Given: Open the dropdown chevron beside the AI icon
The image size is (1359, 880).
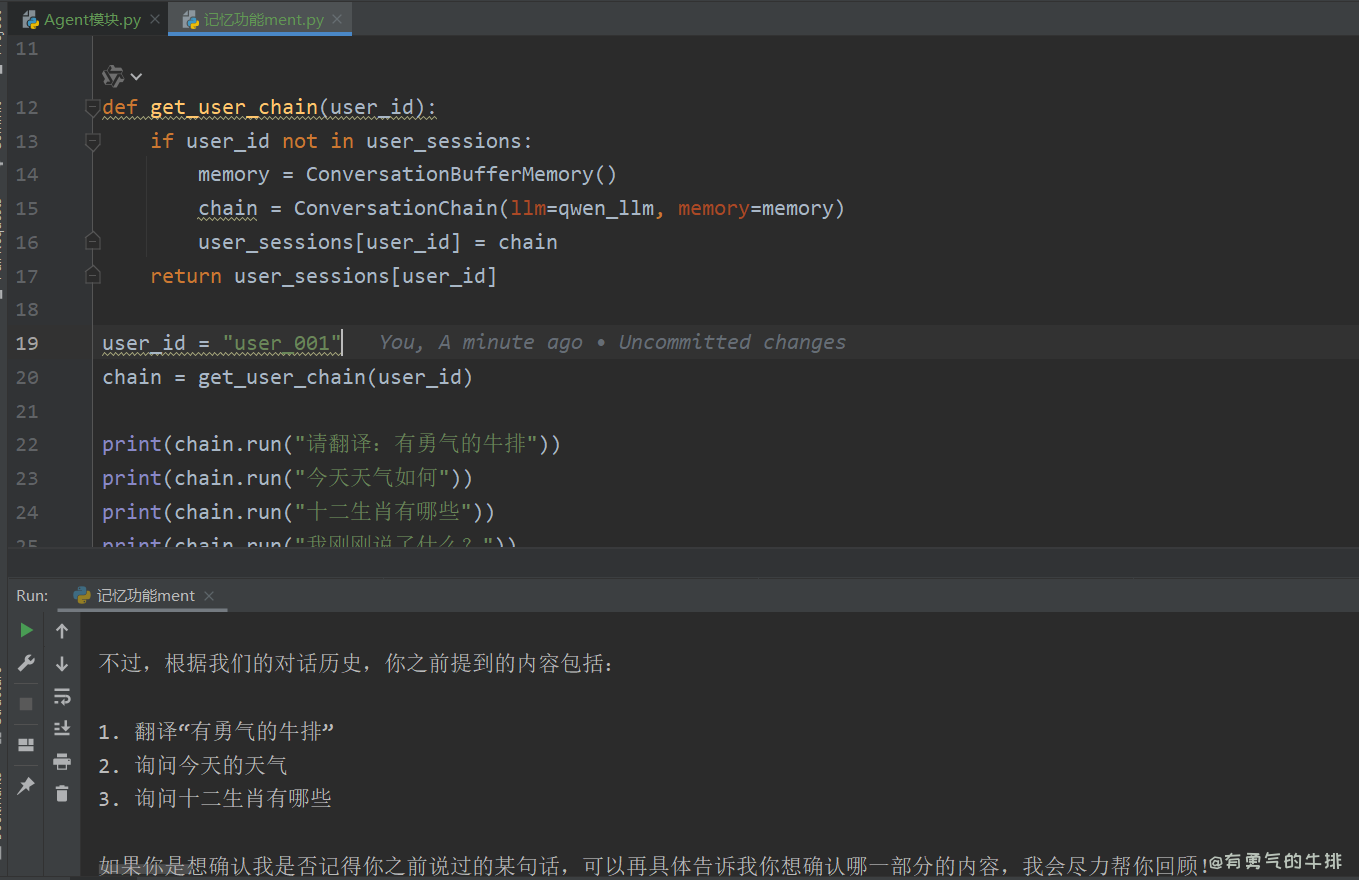Looking at the screenshot, I should (x=137, y=77).
